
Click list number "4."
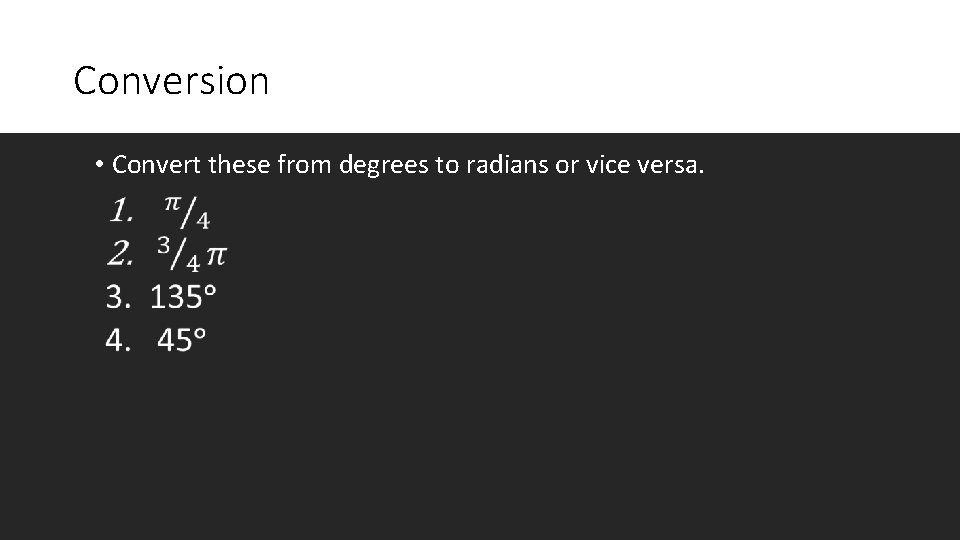tap(118, 341)
